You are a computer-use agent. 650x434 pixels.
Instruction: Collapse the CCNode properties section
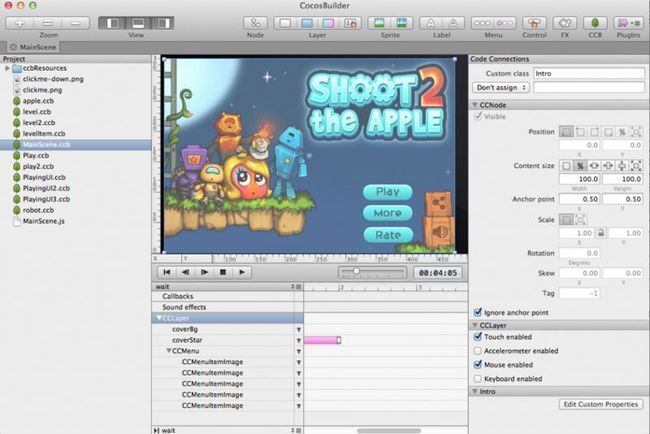click(475, 105)
